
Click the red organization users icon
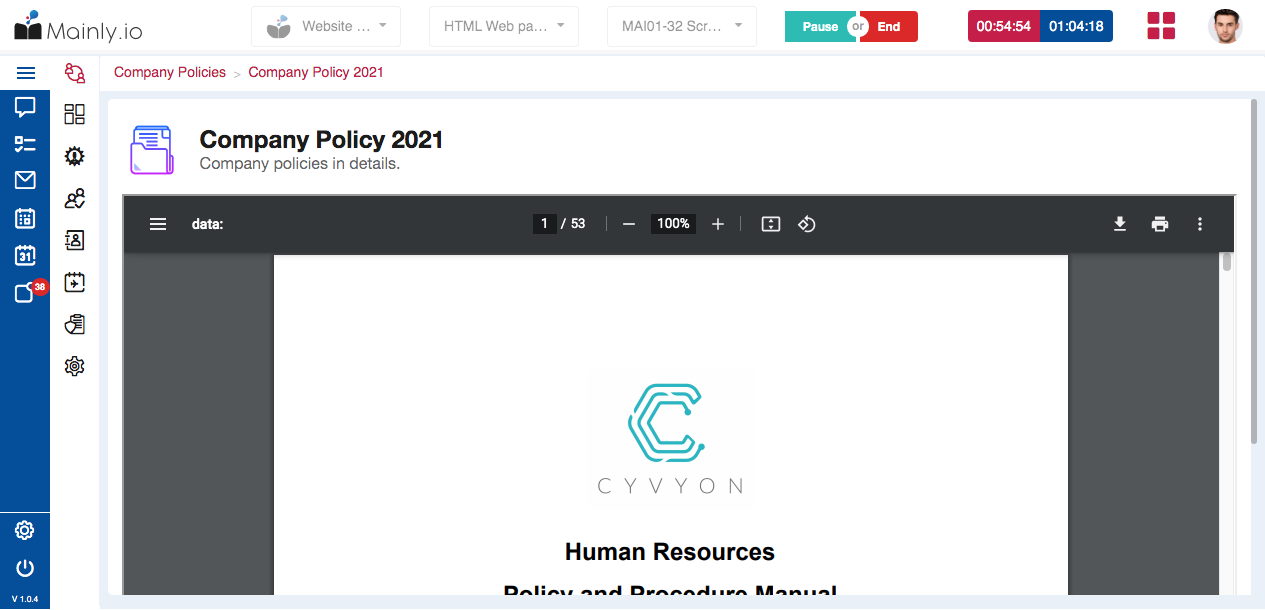coord(74,73)
